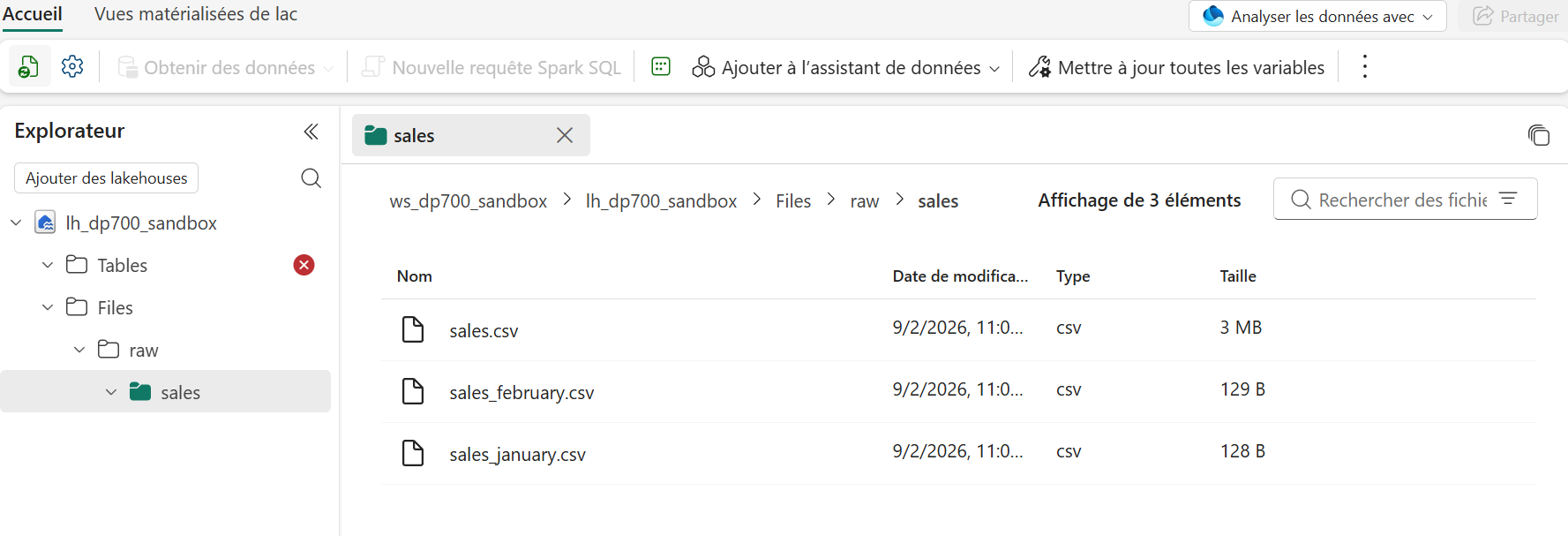Collapse the Explorateur panel with double chevron

tap(311, 132)
